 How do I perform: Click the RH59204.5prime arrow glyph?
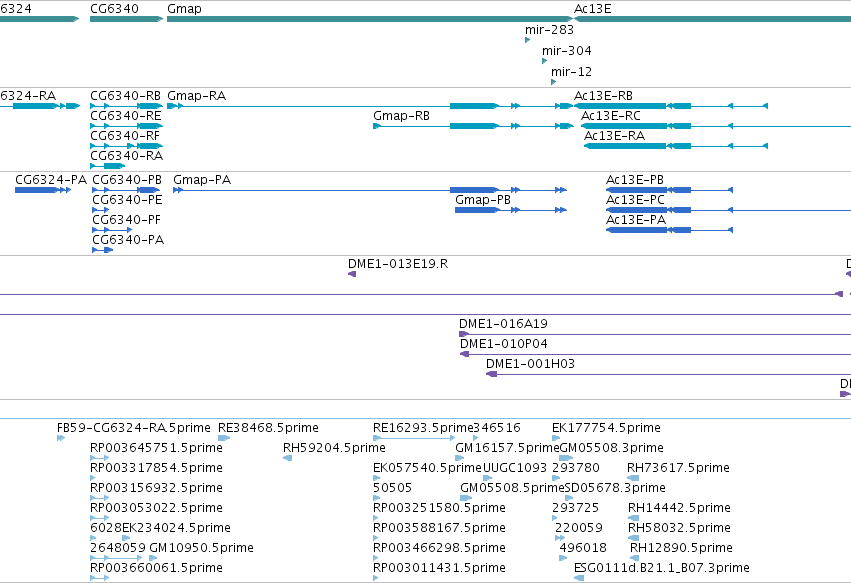point(288,458)
